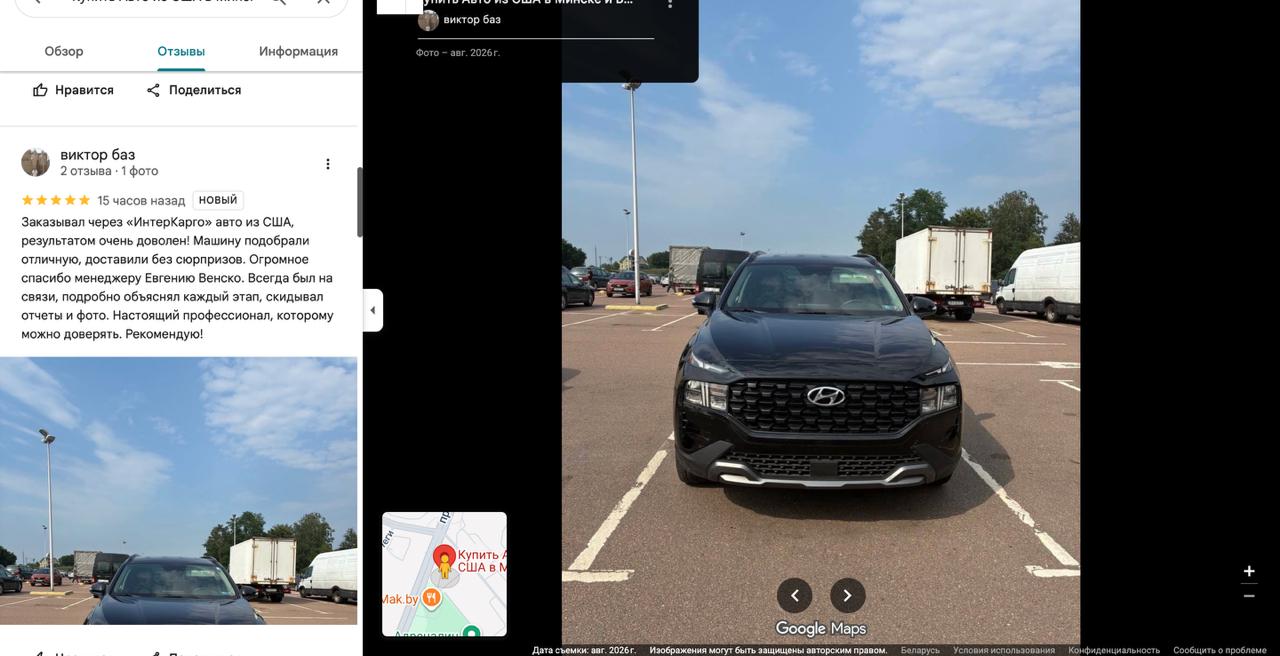
Task: Switch to the Обзор tab
Action: point(64,51)
